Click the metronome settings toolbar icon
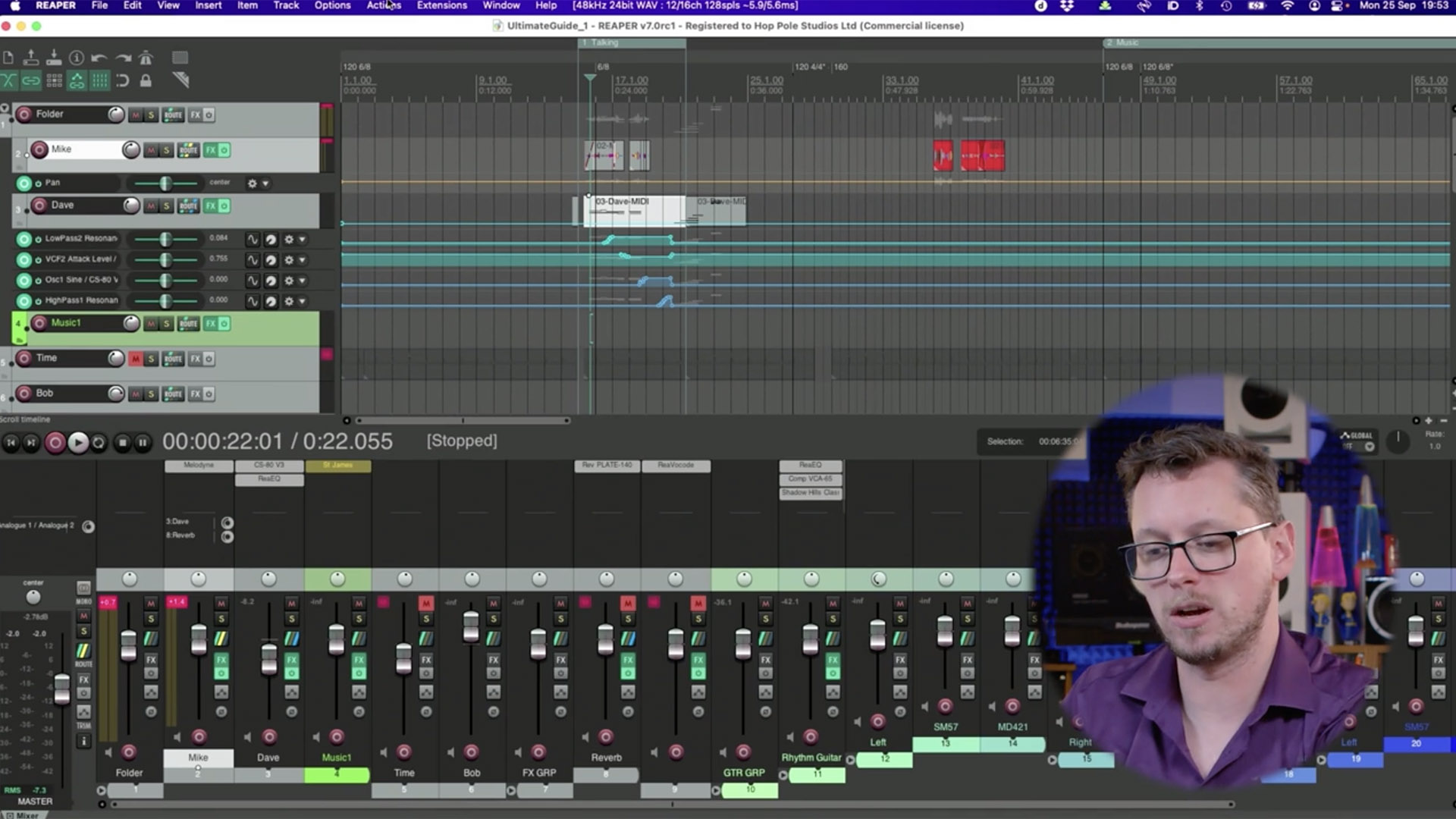Image resolution: width=1456 pixels, height=819 pixels. [x=146, y=58]
